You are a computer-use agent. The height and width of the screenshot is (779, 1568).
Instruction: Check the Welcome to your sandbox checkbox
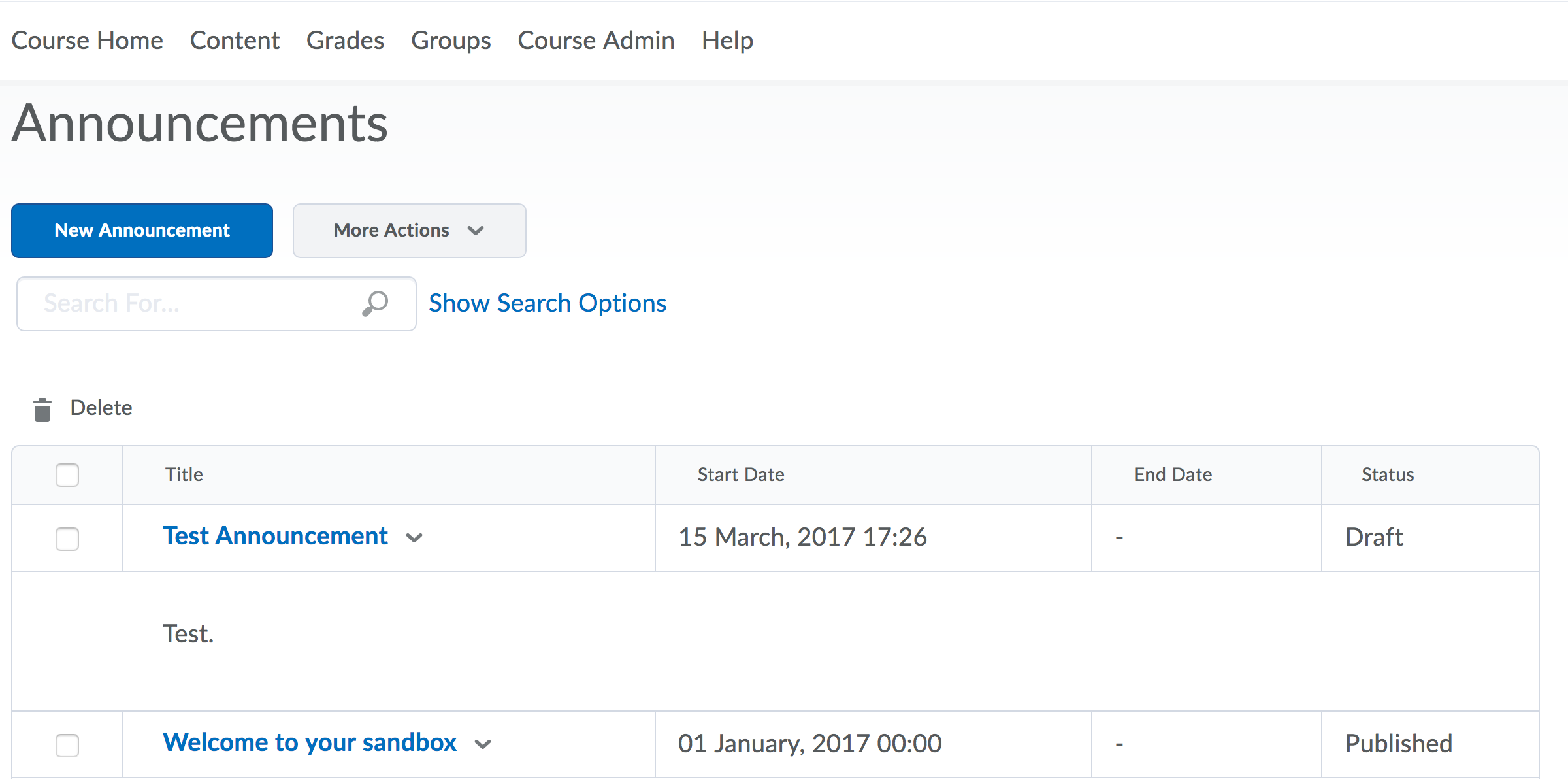click(x=67, y=745)
